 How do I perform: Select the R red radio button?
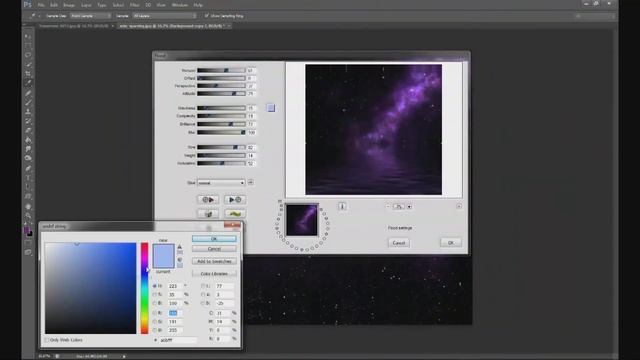click(x=155, y=313)
